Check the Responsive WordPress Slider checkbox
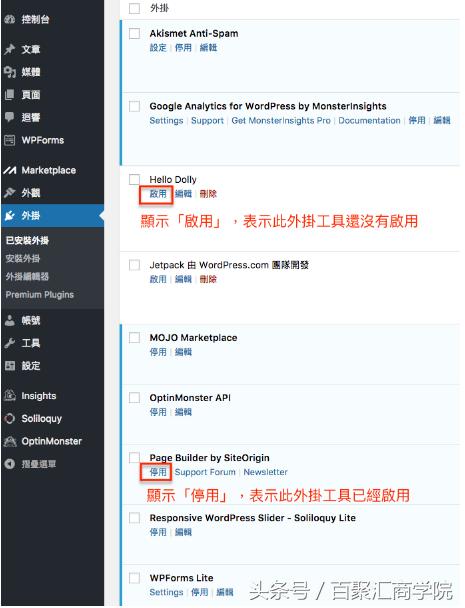Viewport: 465px width, 608px height. click(x=134, y=518)
